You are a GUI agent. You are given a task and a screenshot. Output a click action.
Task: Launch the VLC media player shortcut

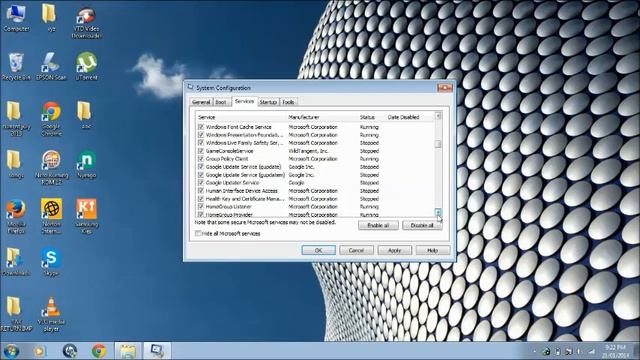[x=51, y=314]
